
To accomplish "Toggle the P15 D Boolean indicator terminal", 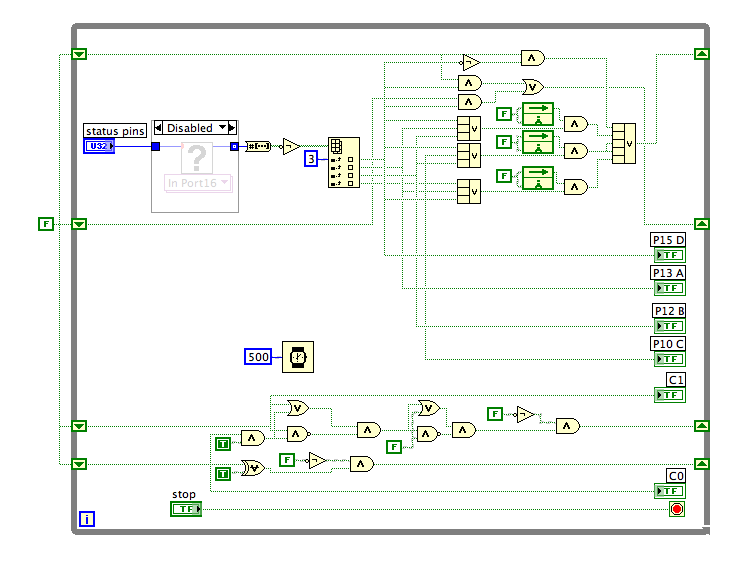I will point(668,255).
